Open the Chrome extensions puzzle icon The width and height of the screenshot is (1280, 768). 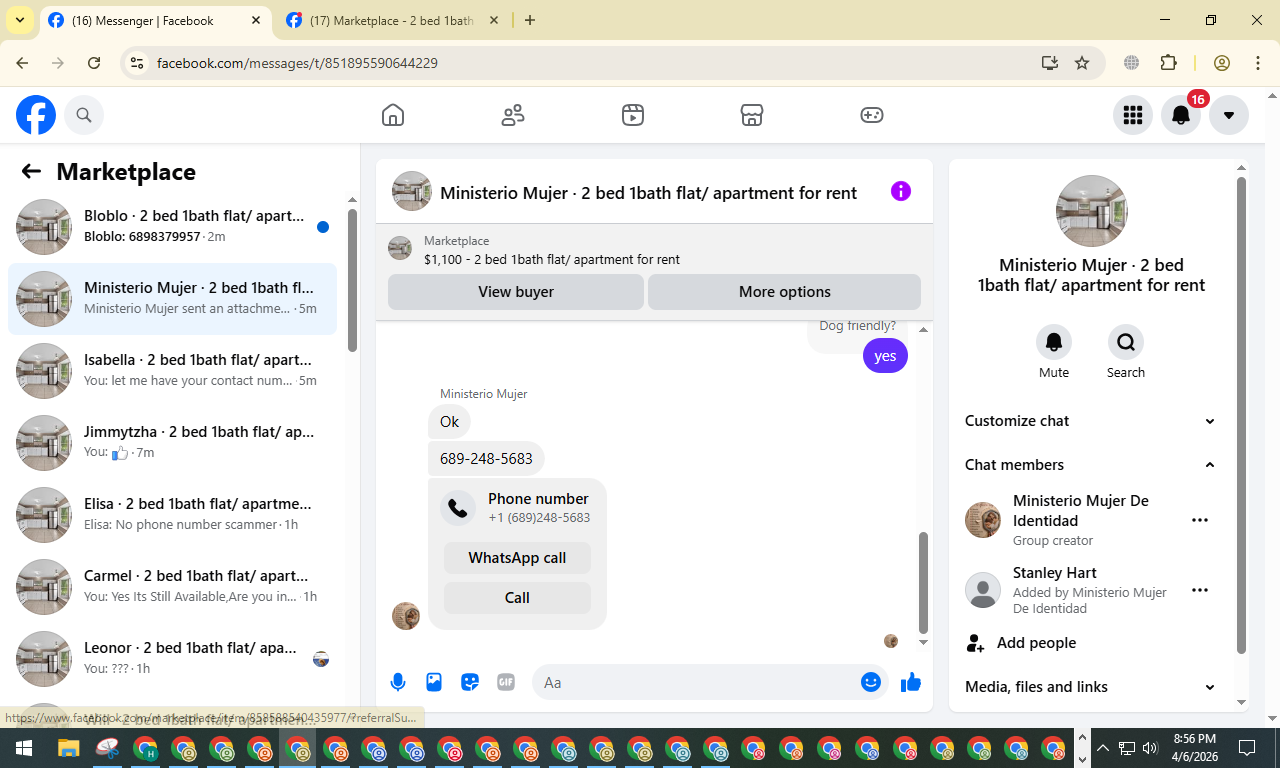[x=1168, y=63]
